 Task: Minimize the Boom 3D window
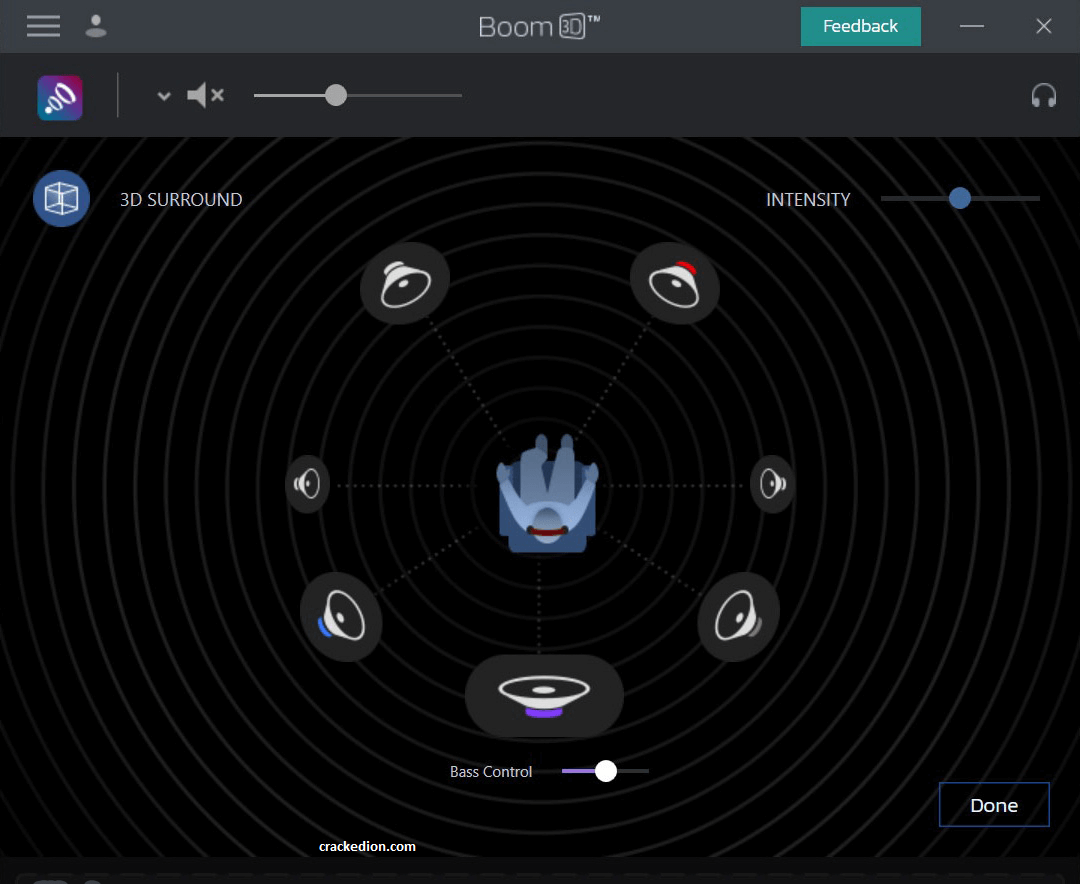972,26
